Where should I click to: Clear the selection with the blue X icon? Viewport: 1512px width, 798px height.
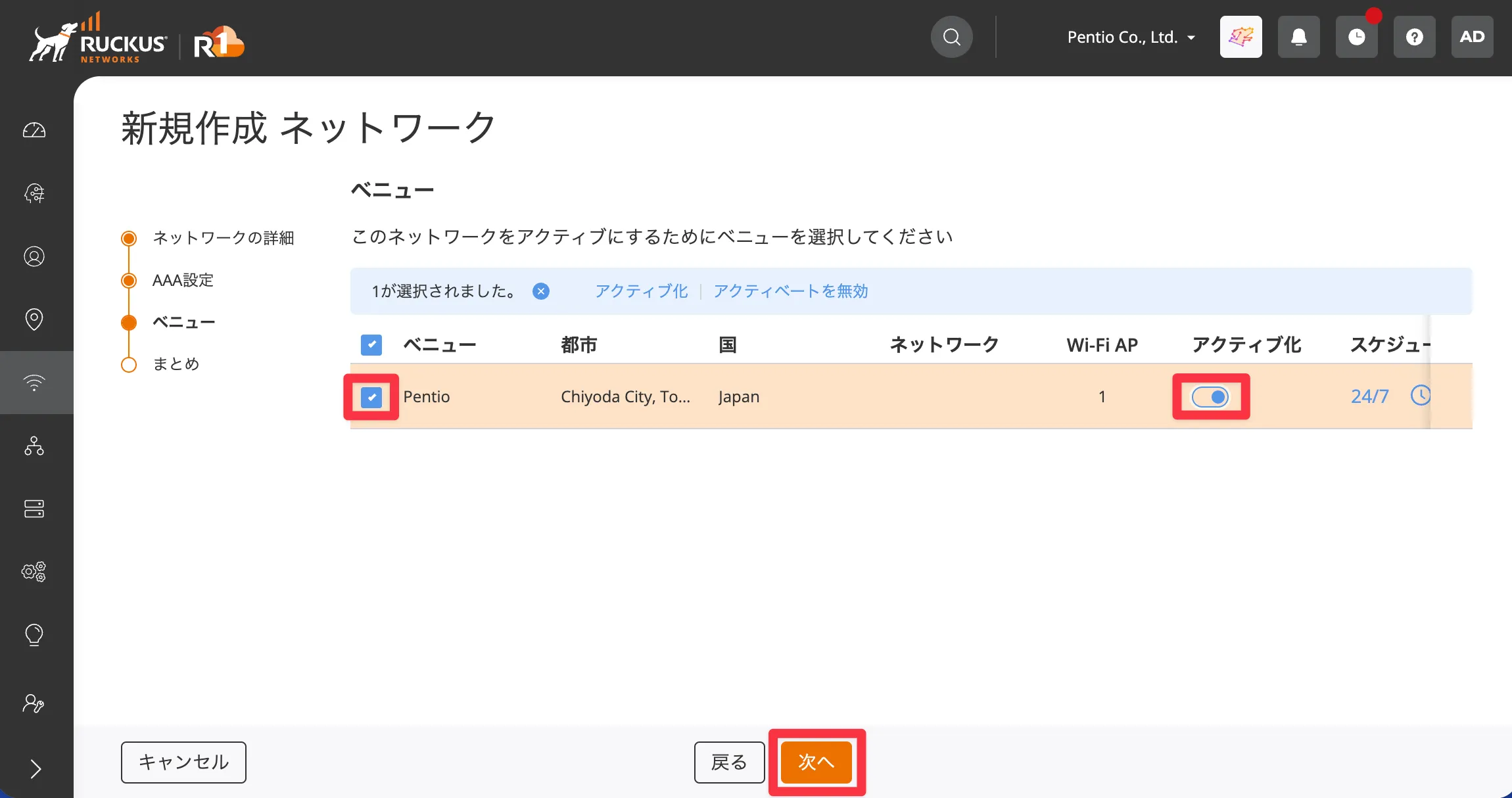[x=541, y=291]
